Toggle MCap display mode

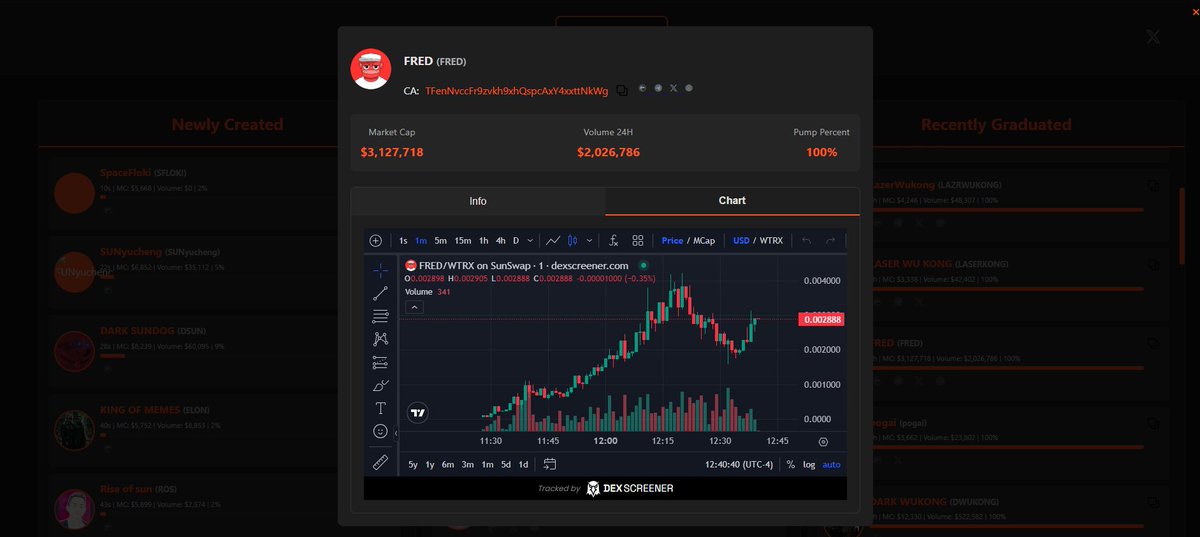click(x=704, y=241)
